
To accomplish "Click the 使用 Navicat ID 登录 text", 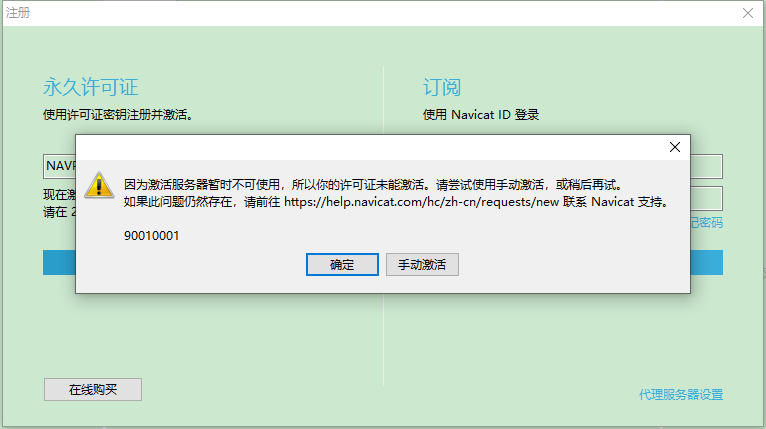I will [481, 115].
